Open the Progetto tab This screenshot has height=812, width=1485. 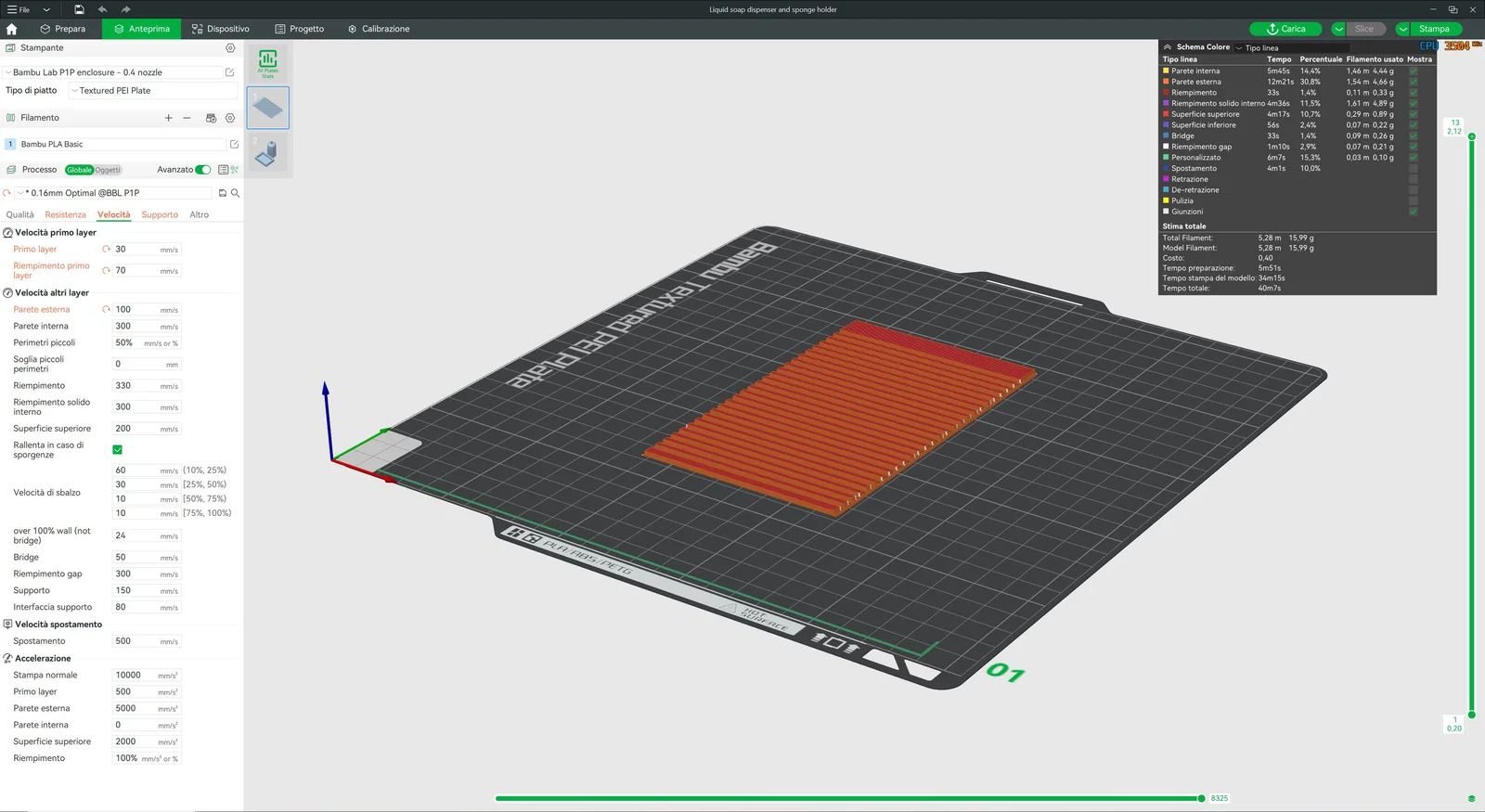tap(300, 29)
